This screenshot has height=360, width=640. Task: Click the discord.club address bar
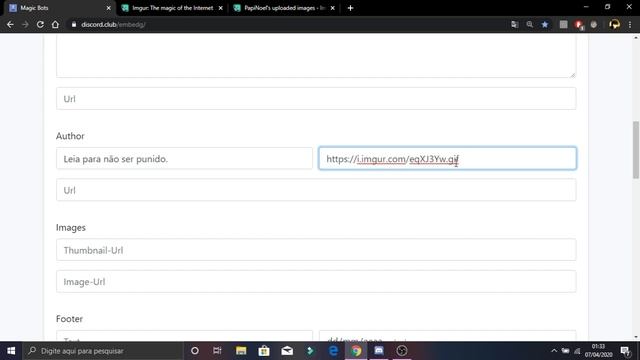click(x=286, y=24)
